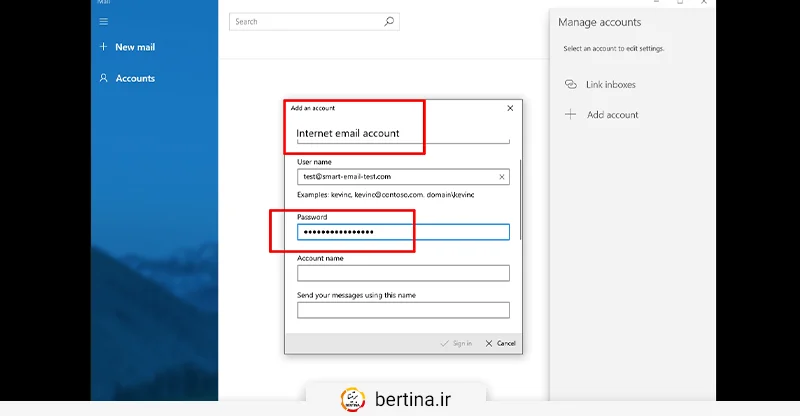800x416 pixels.
Task: Click the magnifier icon in the search box
Action: tap(389, 21)
